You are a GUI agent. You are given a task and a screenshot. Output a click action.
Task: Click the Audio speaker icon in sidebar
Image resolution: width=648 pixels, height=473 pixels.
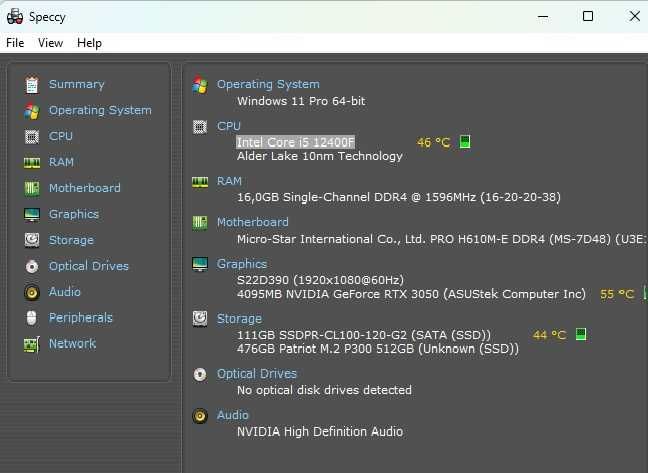pos(32,292)
